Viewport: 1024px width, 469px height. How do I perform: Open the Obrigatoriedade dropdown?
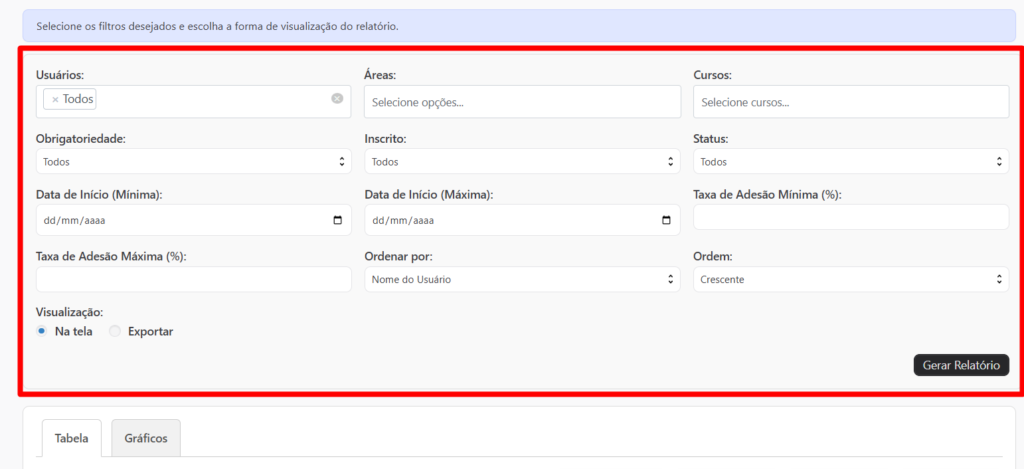pyautogui.click(x=193, y=161)
